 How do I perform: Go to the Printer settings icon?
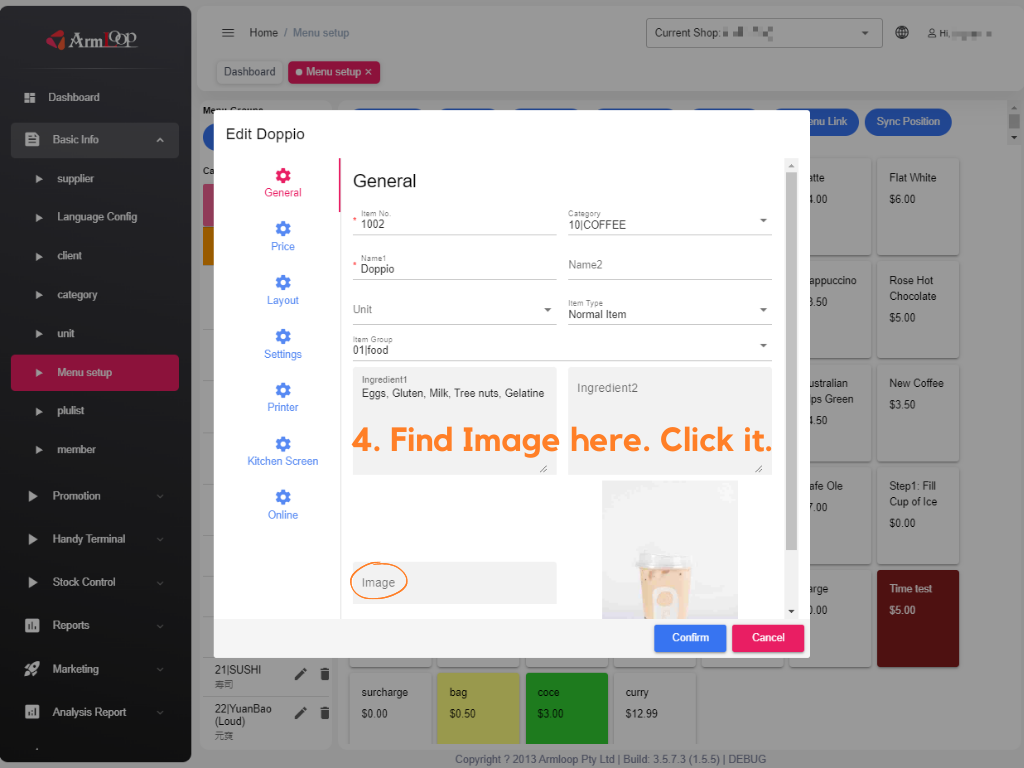283,391
